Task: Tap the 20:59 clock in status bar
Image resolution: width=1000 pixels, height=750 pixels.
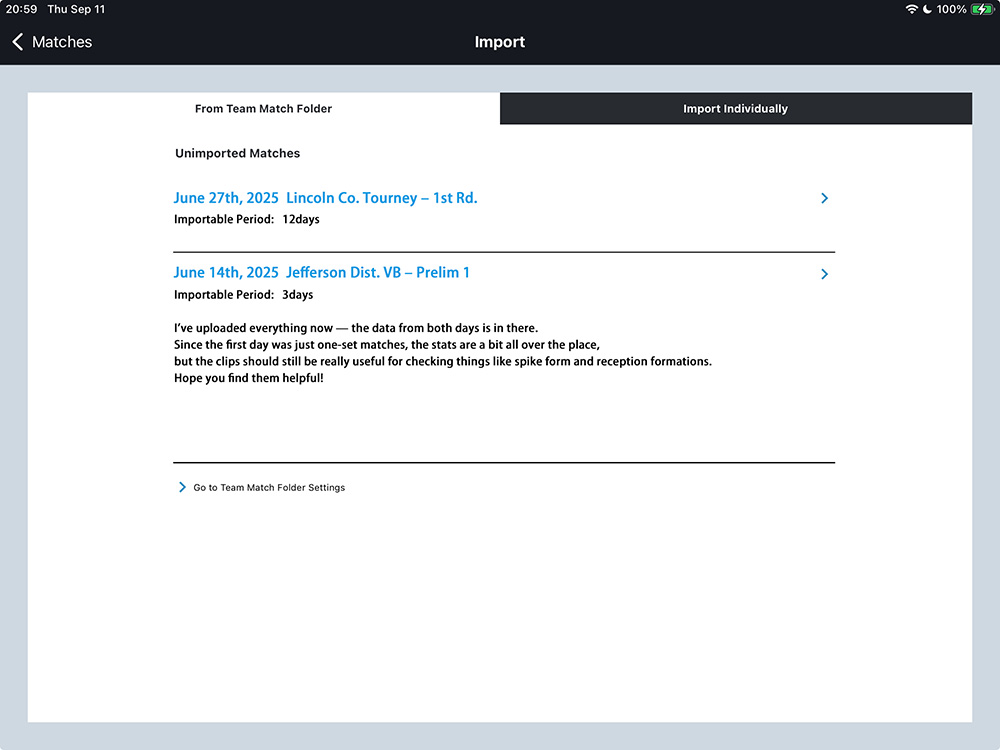Action: [x=21, y=9]
